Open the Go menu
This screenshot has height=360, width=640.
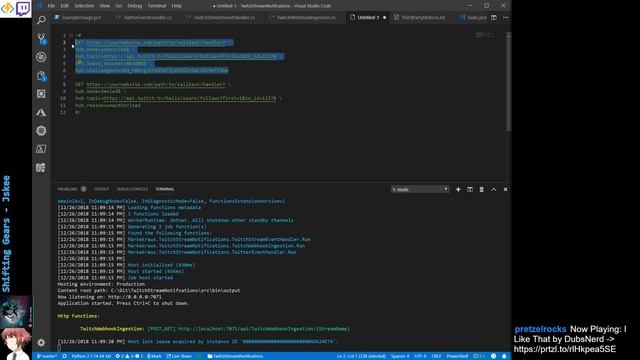tap(119, 6)
